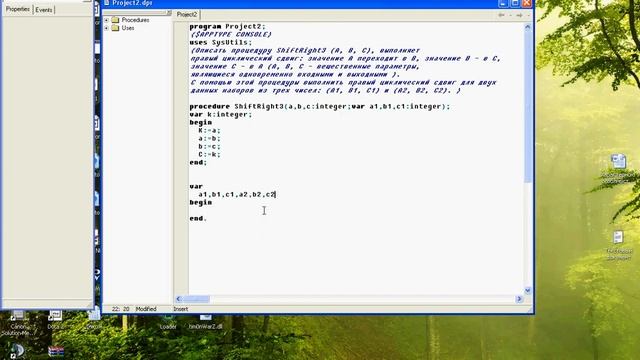640x360 pixels.
Task: Click the main 'begin' keyword before 'end.'
Action: click(200, 202)
